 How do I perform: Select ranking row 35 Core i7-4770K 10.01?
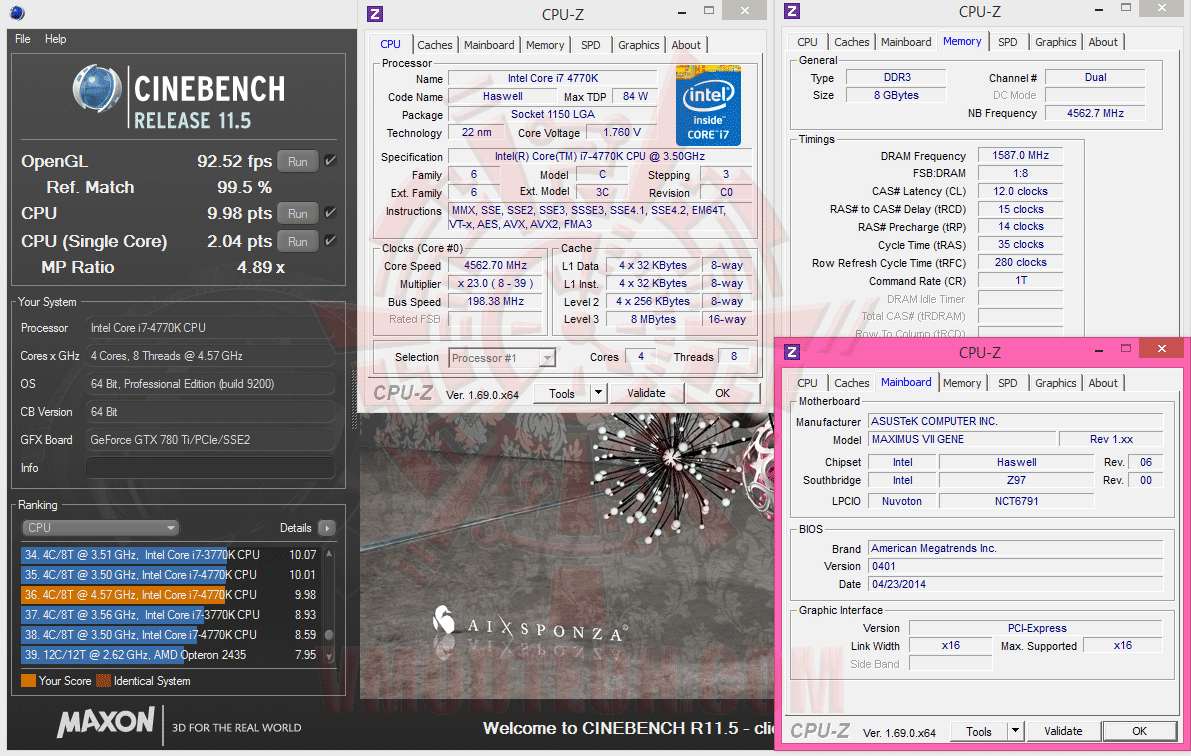[x=169, y=574]
